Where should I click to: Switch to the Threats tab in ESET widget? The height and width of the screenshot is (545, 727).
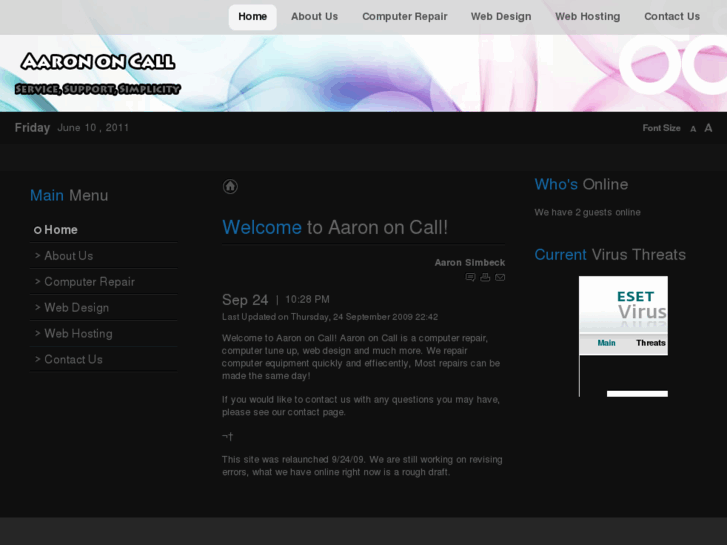650,343
